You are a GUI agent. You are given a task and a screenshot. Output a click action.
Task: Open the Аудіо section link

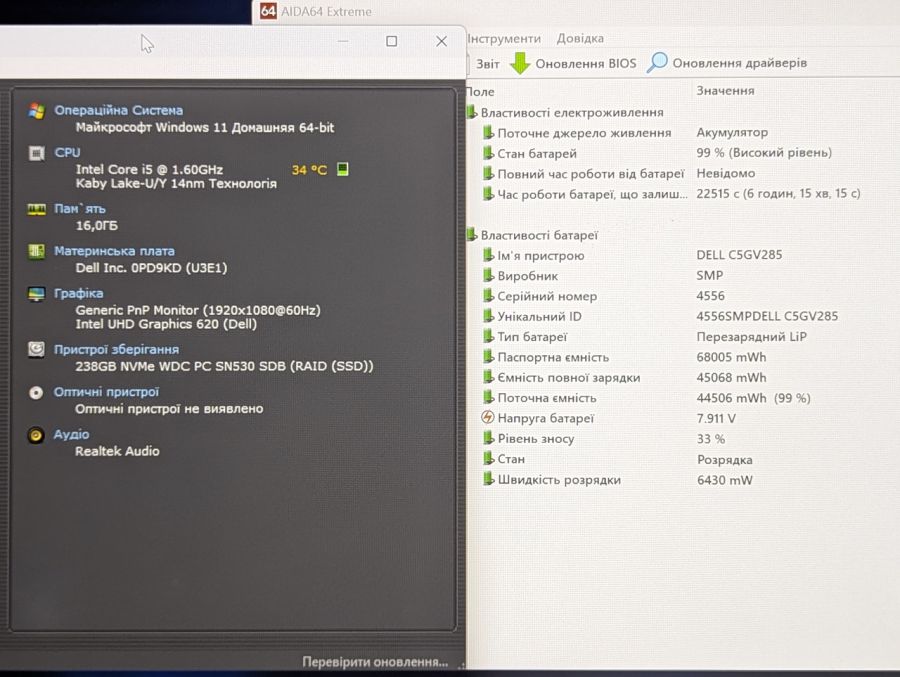click(x=71, y=434)
